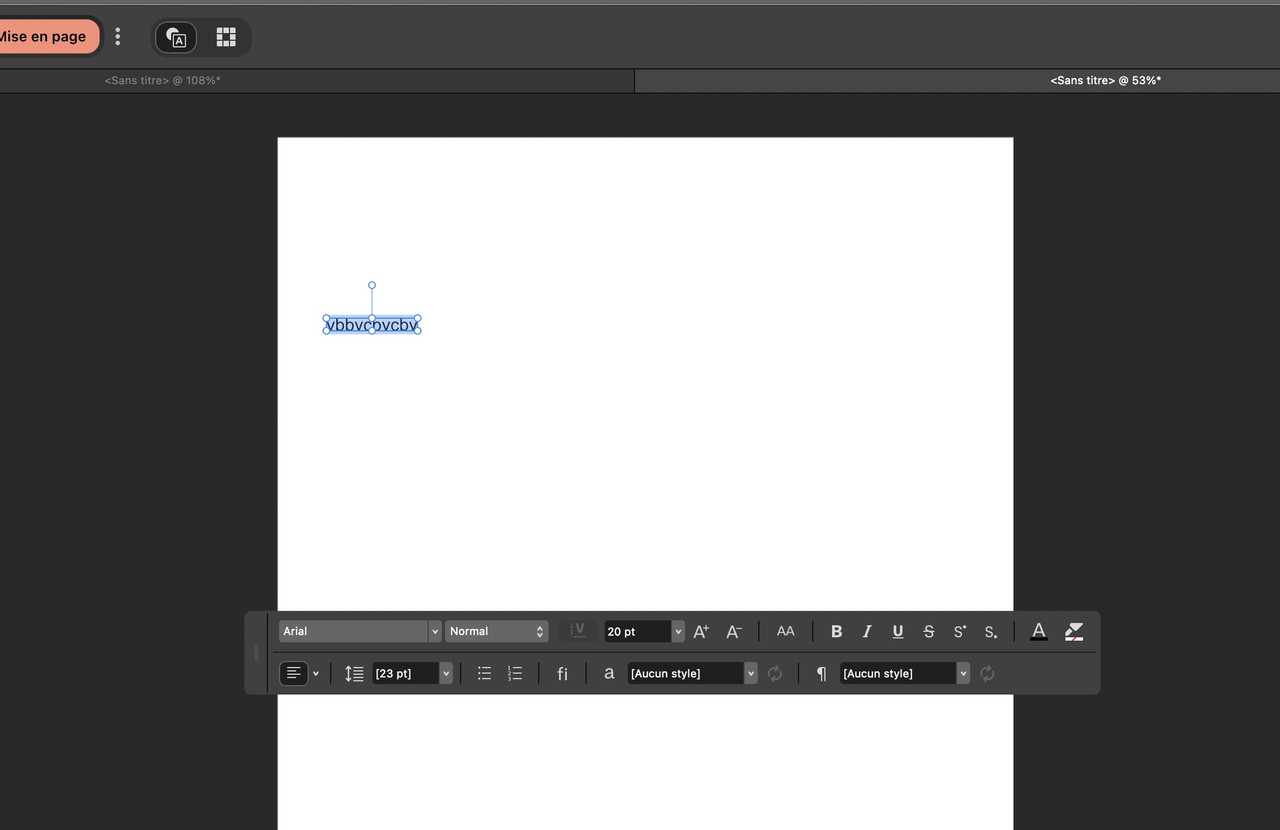Click the line spacing (leading) icon
This screenshot has width=1280, height=830.
pos(354,674)
